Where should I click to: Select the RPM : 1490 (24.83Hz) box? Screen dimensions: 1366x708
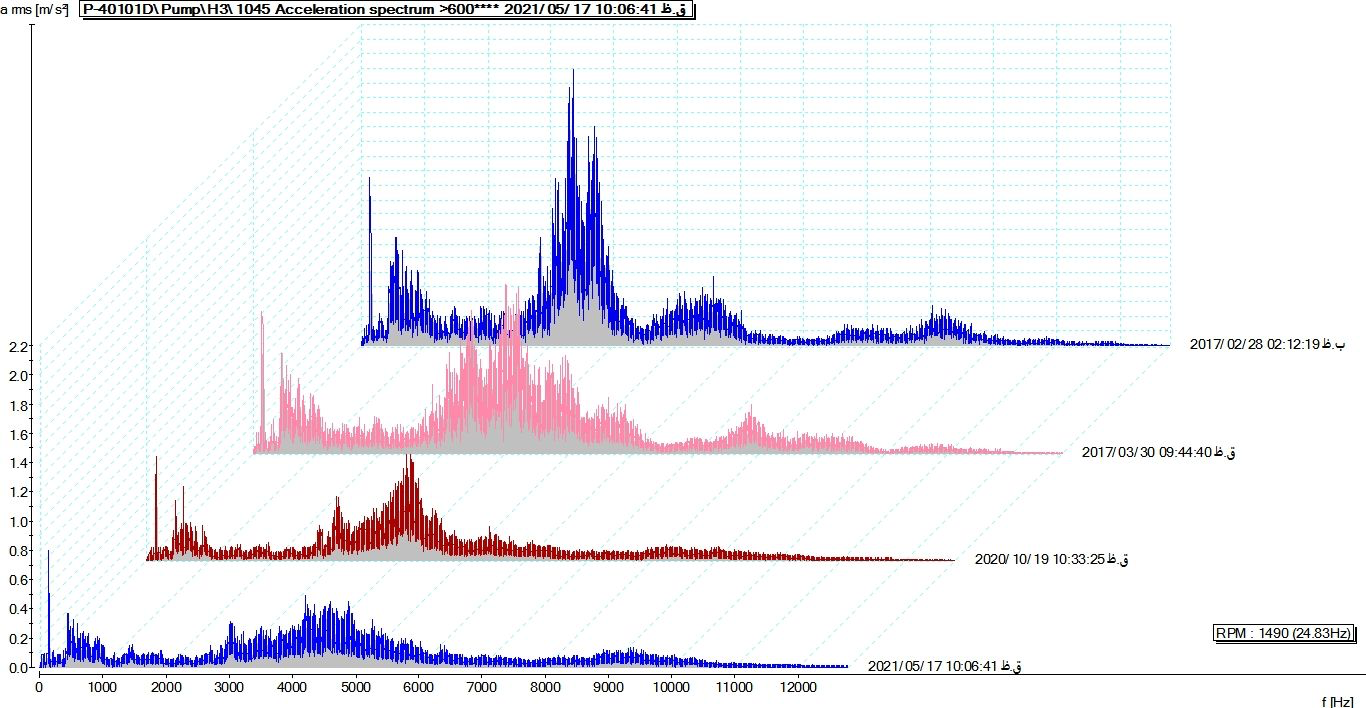tap(1284, 633)
